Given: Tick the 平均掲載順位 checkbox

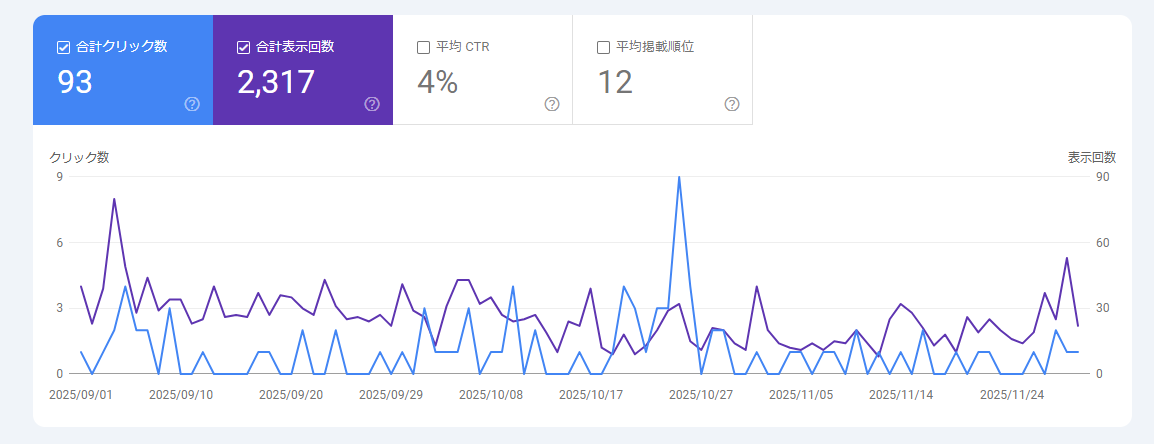Looking at the screenshot, I should pos(603,47).
